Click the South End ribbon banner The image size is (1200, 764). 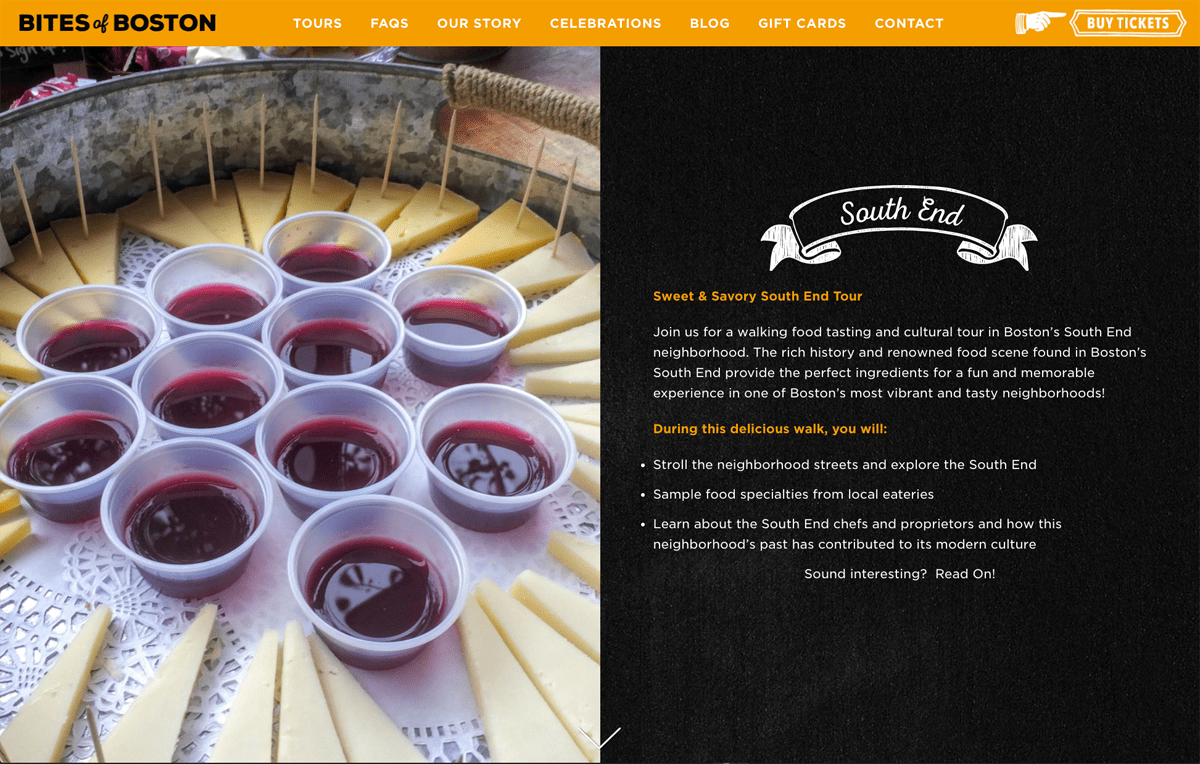click(x=899, y=228)
